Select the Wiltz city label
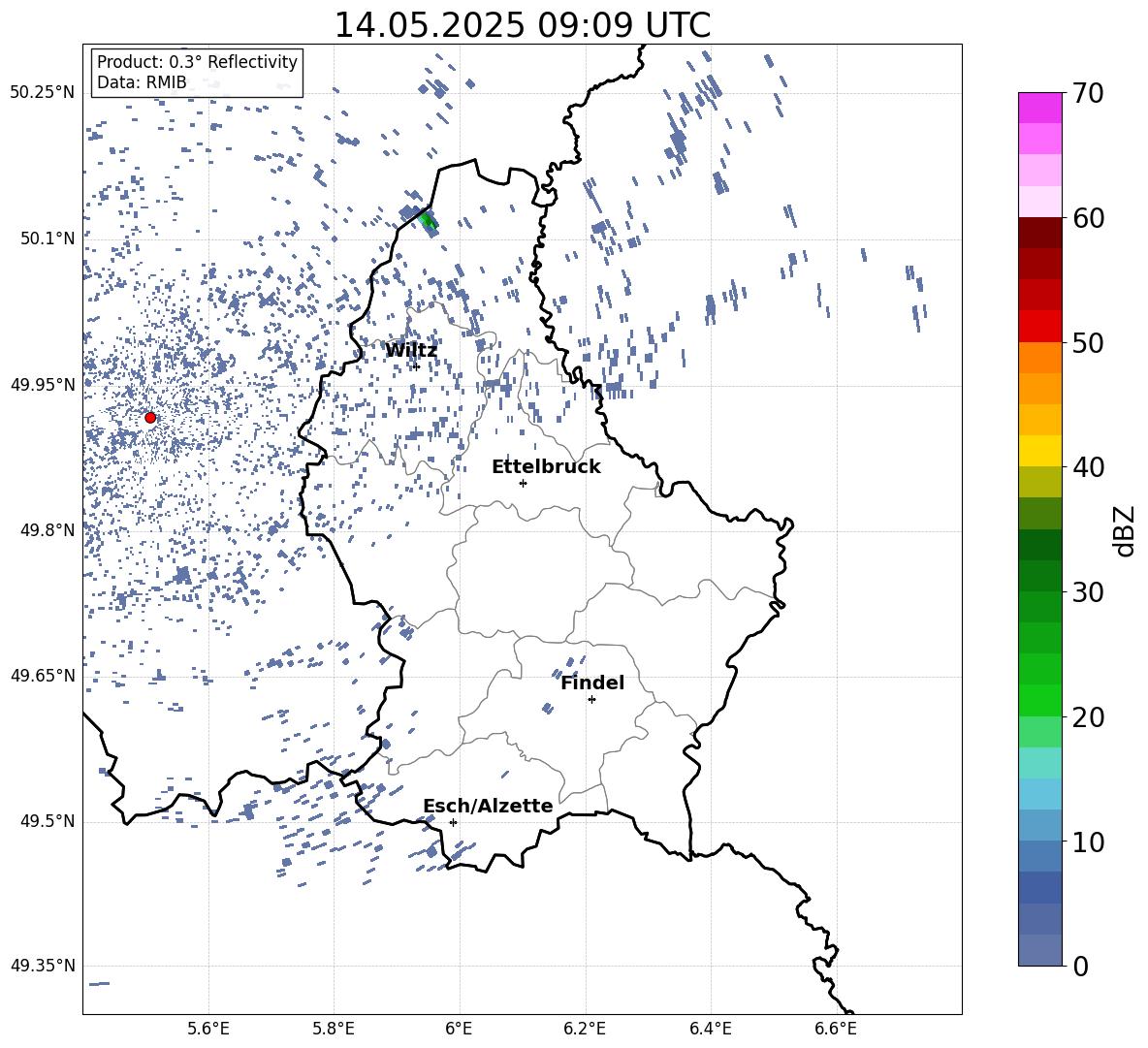1148x1048 pixels. (x=411, y=351)
